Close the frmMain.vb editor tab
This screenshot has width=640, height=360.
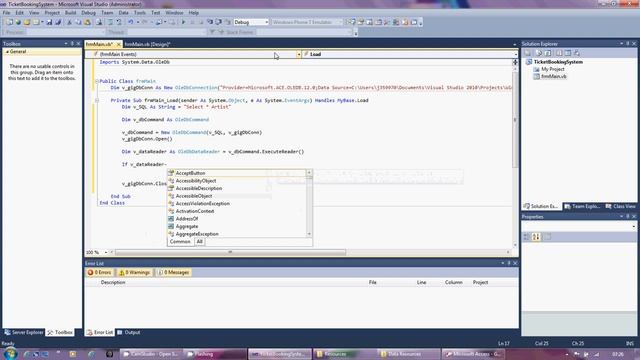(119, 44)
